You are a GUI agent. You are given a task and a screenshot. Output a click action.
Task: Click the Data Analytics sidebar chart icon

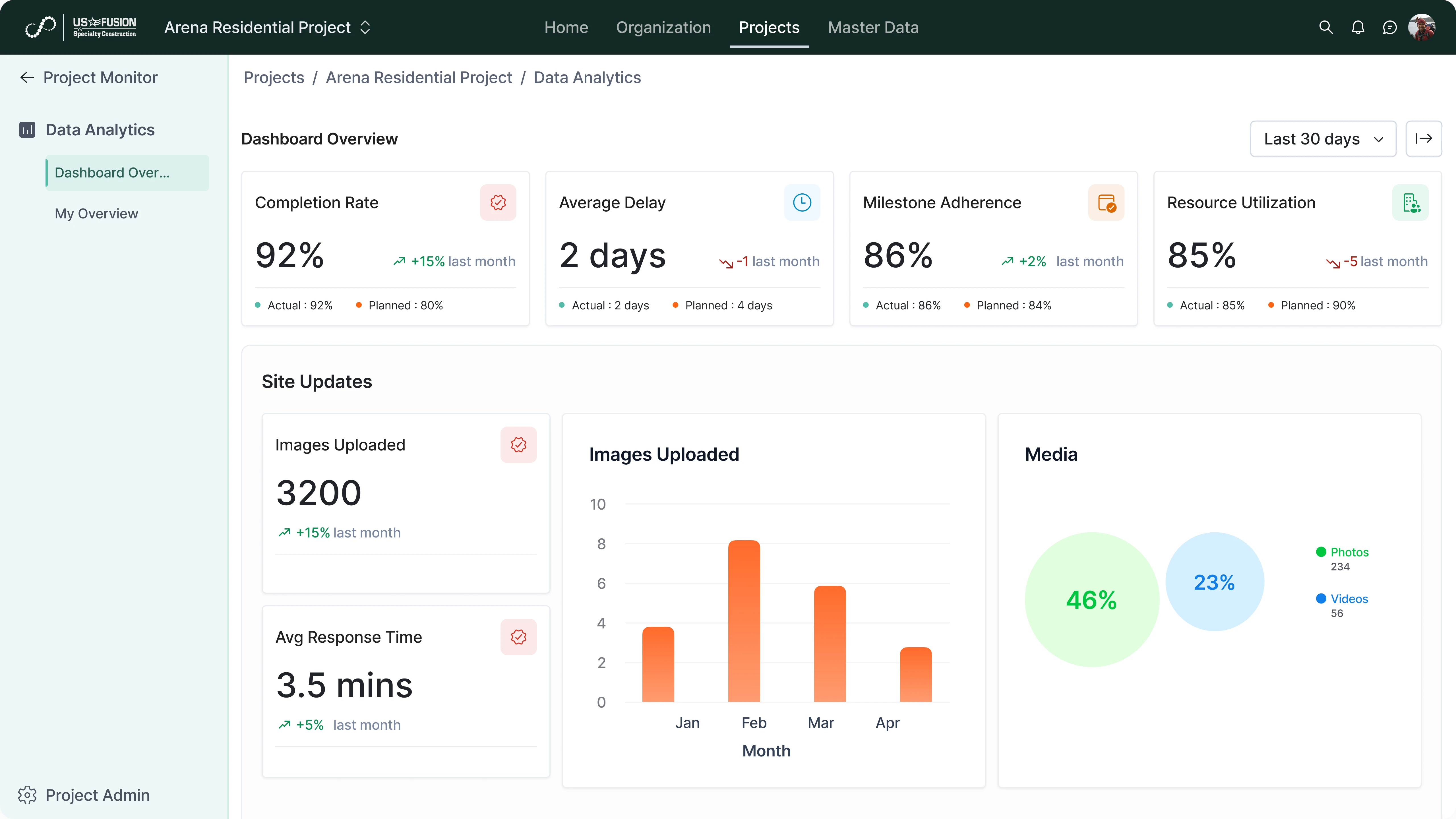tap(26, 129)
